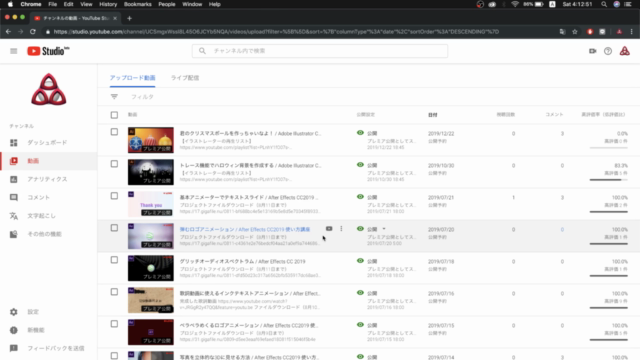
Task: Open the account avatar in top right
Action: [624, 51]
